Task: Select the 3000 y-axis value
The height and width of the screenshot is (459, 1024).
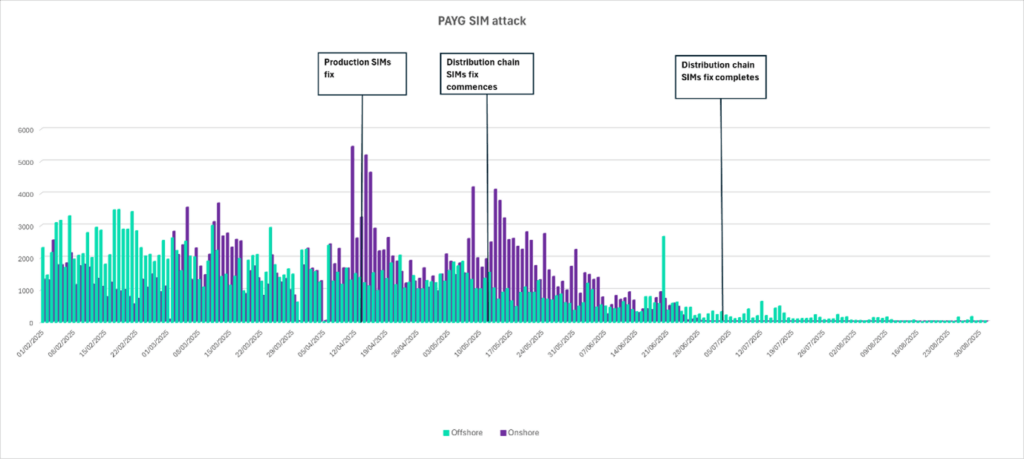Action: 24,226
